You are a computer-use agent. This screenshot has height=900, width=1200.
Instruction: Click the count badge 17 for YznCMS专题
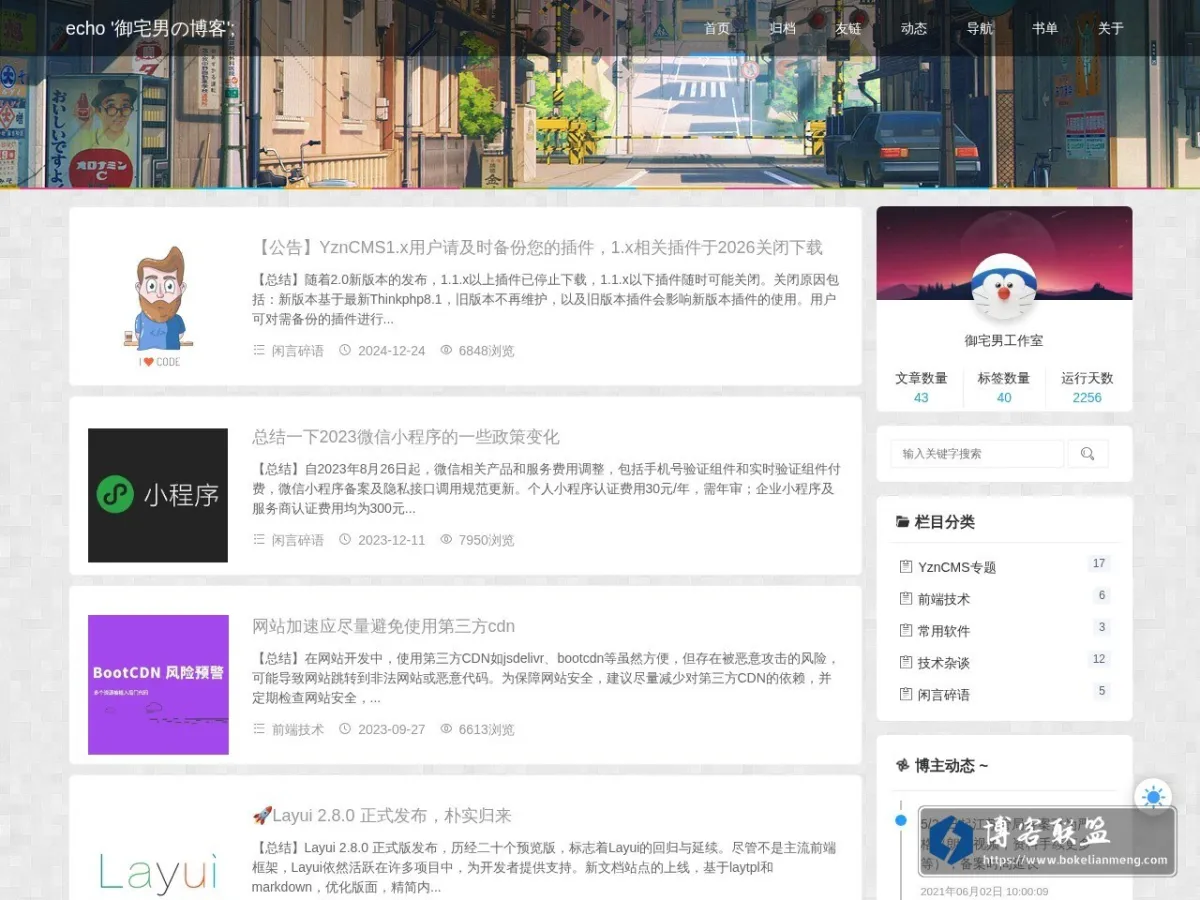1099,564
